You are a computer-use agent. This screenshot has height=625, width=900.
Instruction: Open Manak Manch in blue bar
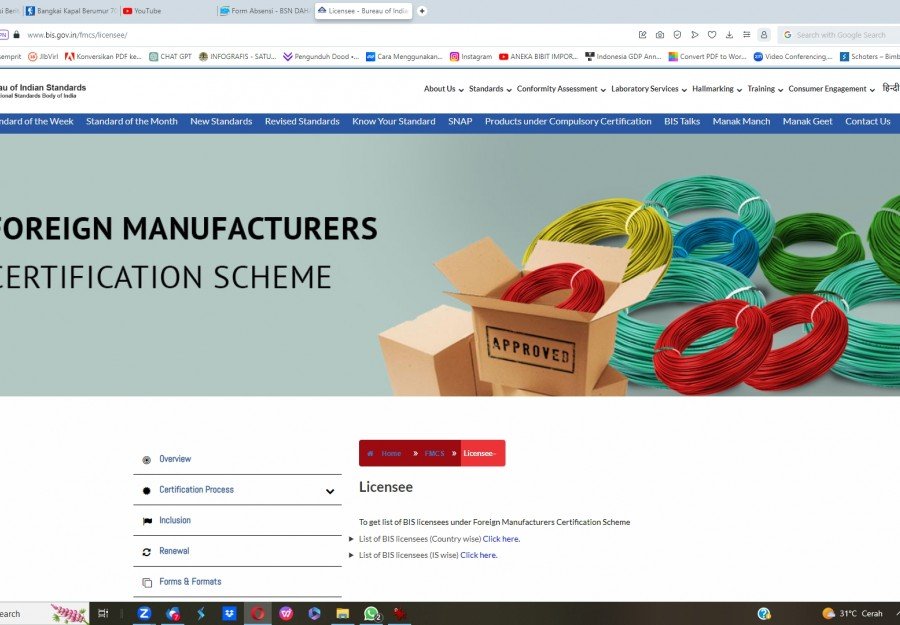tap(741, 122)
